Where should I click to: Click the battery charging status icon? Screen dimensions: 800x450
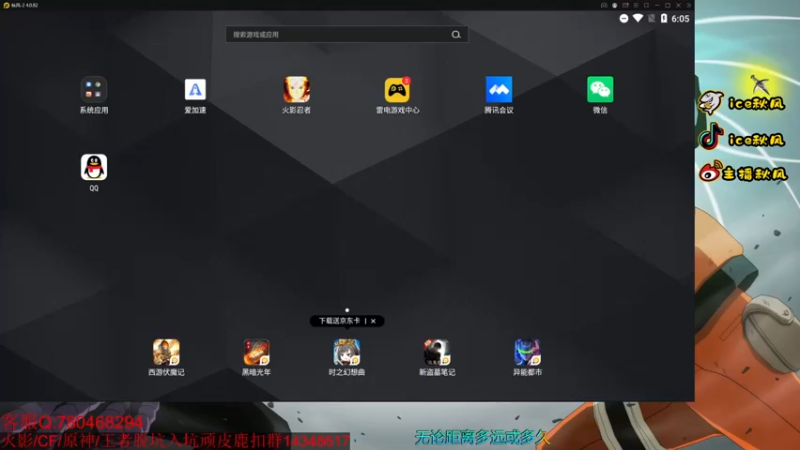click(664, 18)
